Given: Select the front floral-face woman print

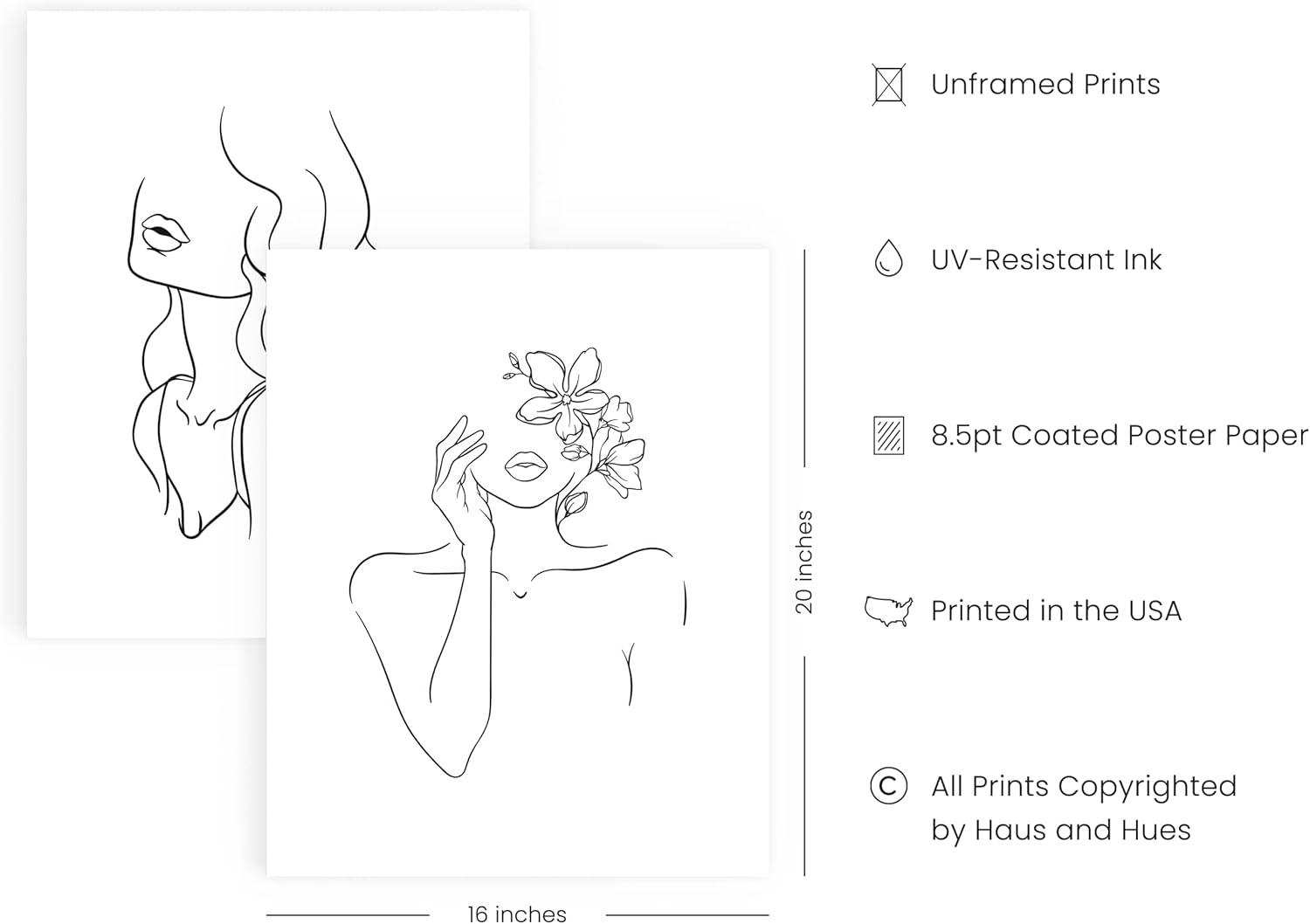Looking at the screenshot, I should coord(518,562).
